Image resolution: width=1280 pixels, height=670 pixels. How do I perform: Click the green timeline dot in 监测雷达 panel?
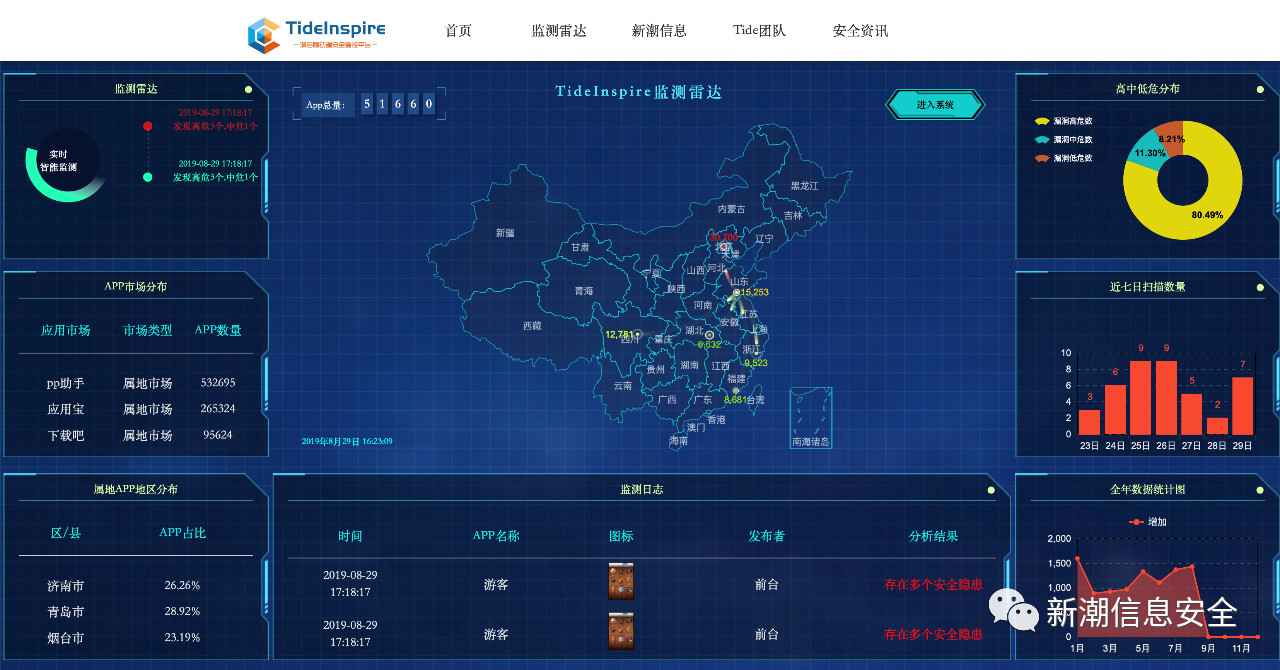point(148,177)
